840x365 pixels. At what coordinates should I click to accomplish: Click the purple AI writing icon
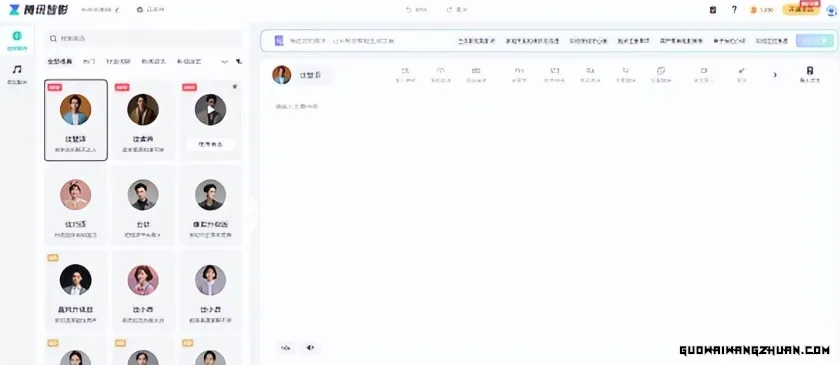(x=279, y=41)
